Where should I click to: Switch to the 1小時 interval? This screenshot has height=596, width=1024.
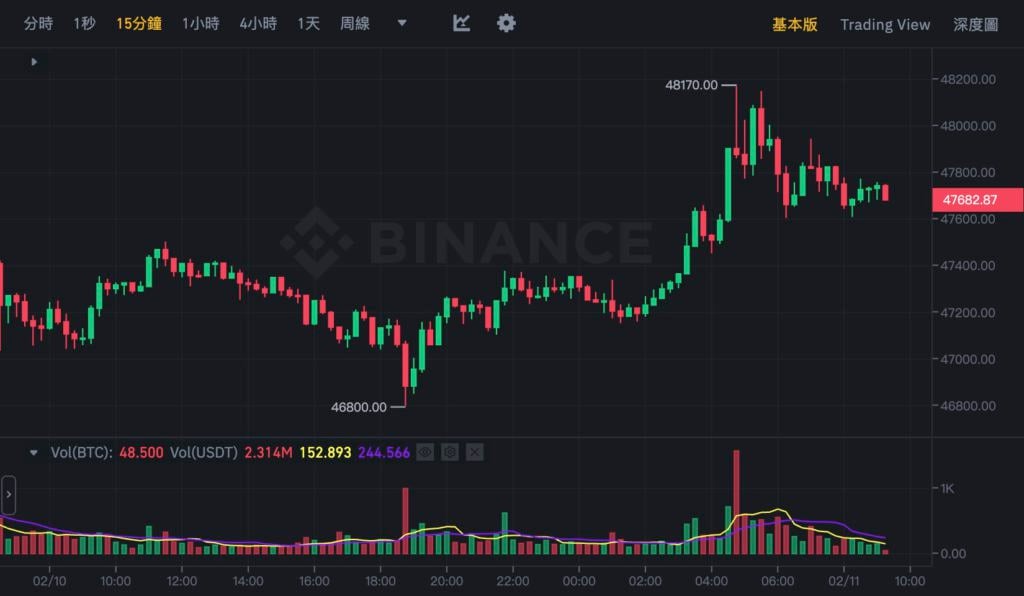pos(200,23)
